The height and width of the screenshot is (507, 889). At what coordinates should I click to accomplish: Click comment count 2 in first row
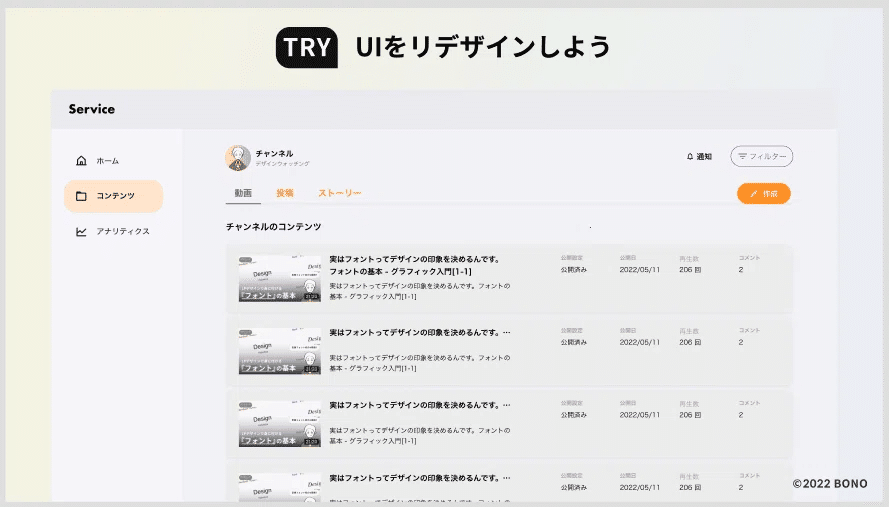(741, 270)
